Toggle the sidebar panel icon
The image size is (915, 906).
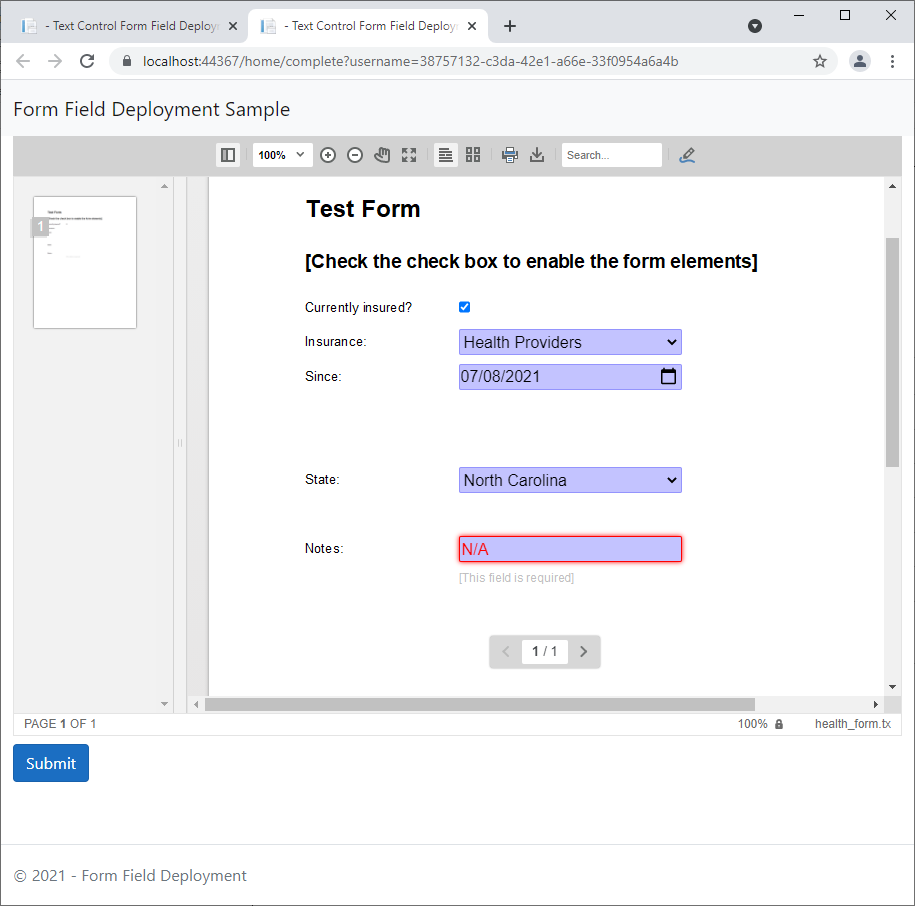(x=228, y=155)
